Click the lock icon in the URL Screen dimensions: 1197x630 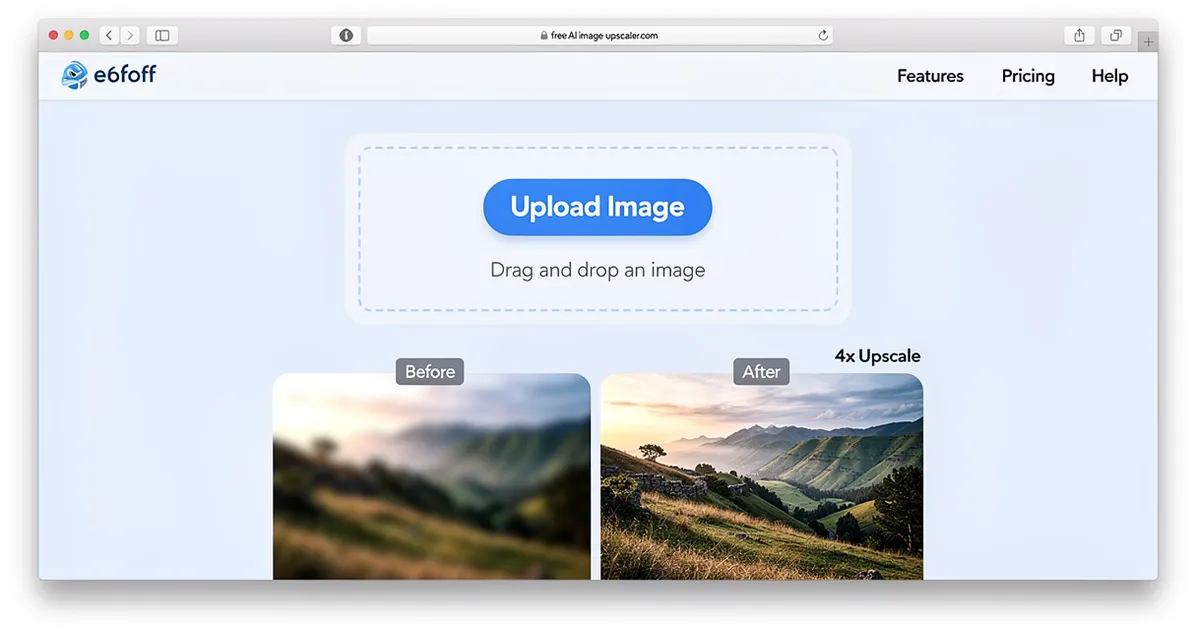tap(544, 35)
